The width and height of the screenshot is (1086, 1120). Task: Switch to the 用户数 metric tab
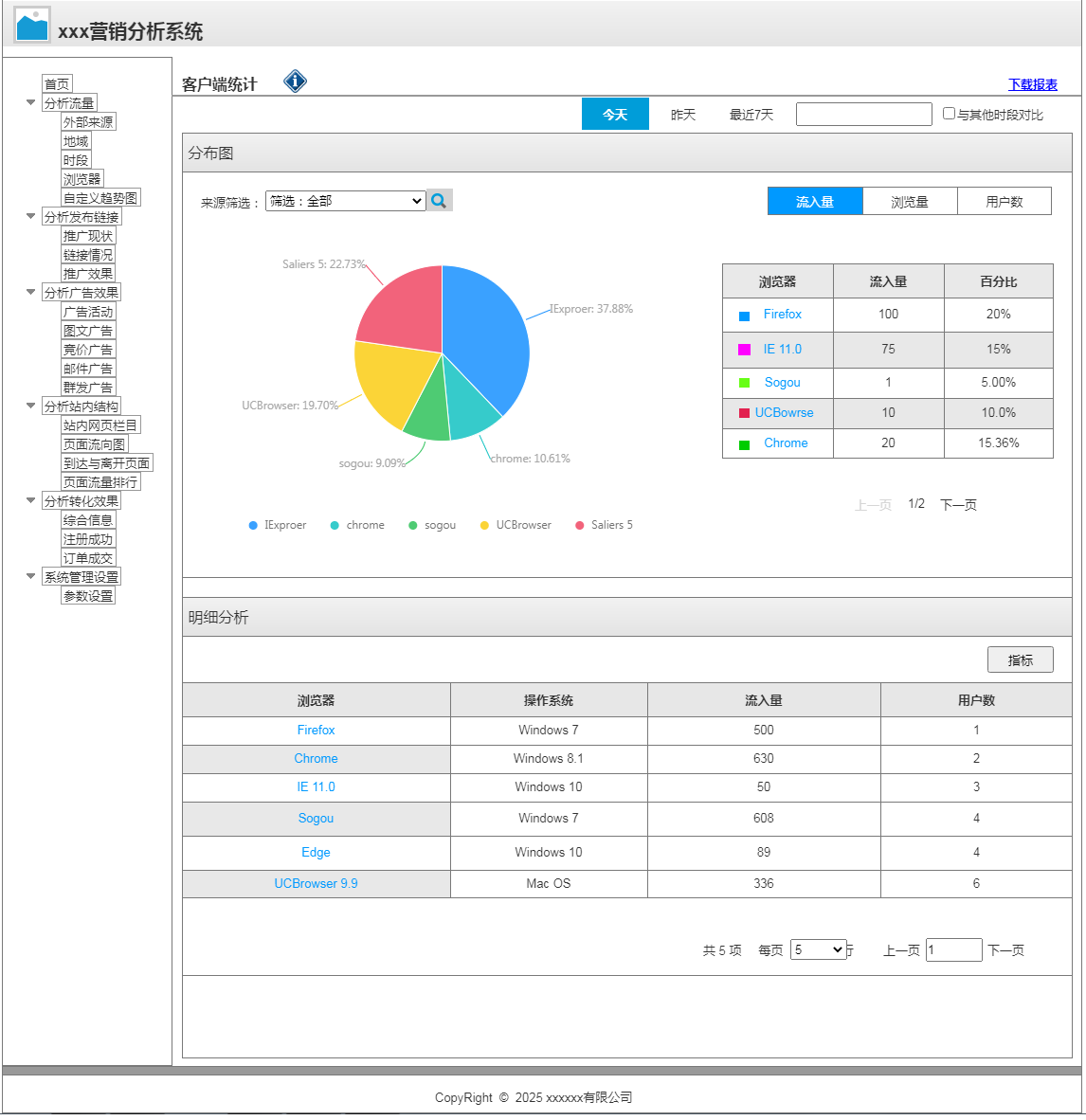1004,202
